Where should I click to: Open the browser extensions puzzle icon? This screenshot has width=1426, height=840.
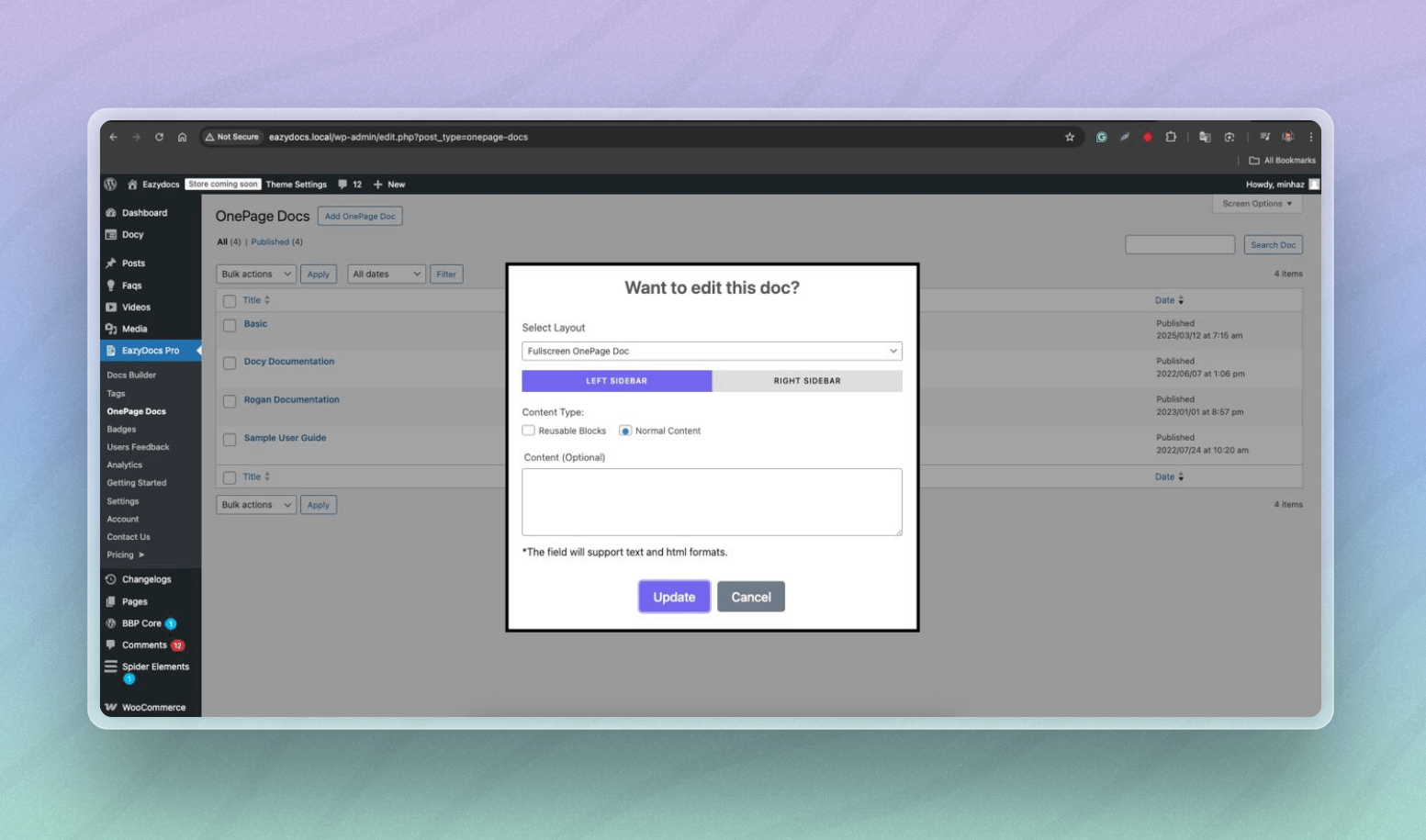tap(1171, 137)
